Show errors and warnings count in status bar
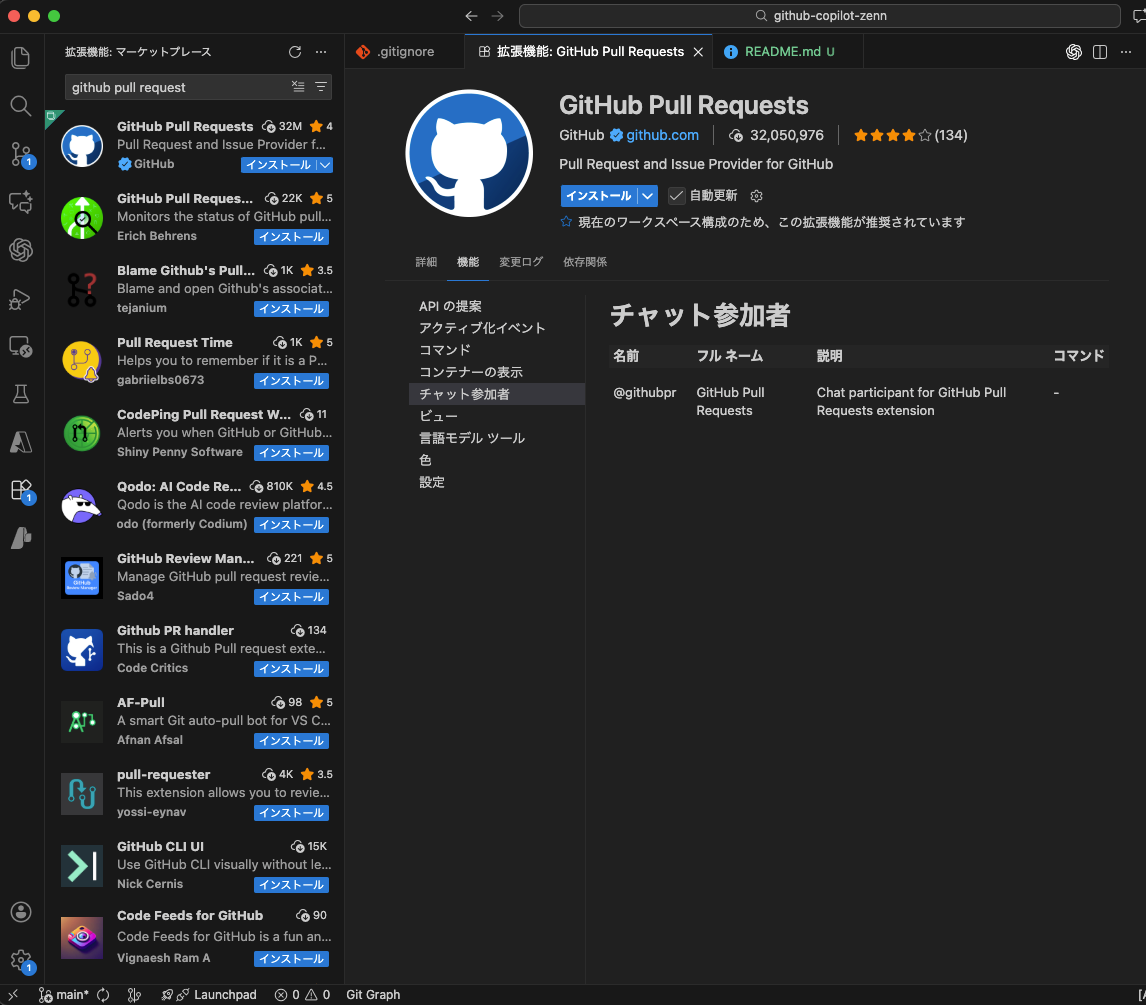The height and width of the screenshot is (1005, 1146). 302,995
